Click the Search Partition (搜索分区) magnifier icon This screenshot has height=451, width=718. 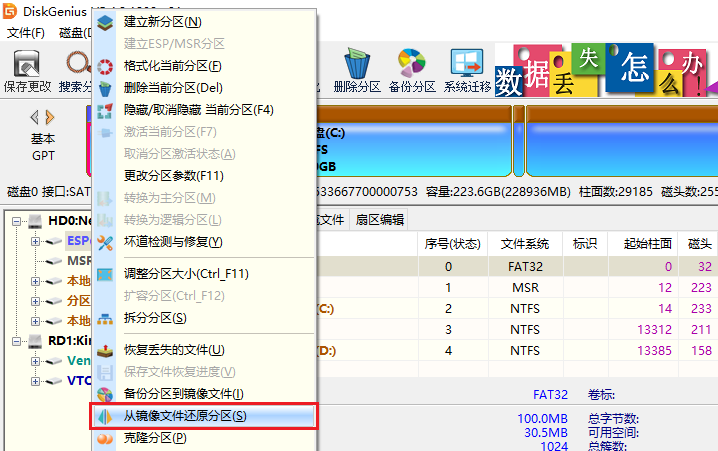(78, 62)
